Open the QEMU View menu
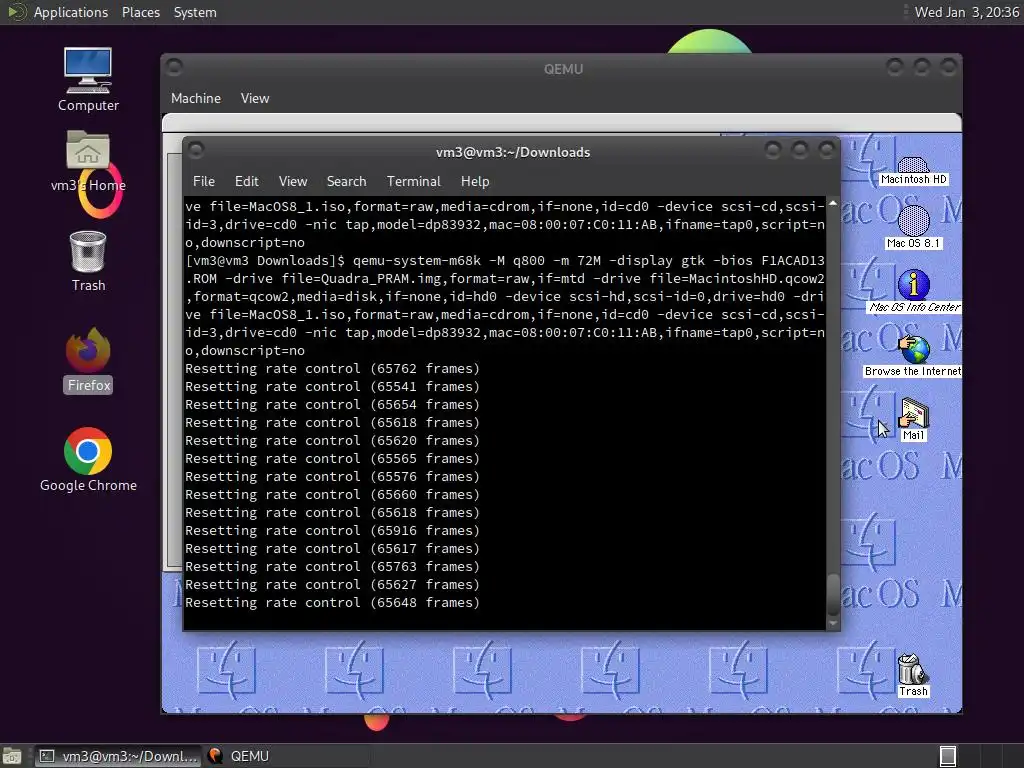This screenshot has height=768, width=1024. pyautogui.click(x=255, y=99)
